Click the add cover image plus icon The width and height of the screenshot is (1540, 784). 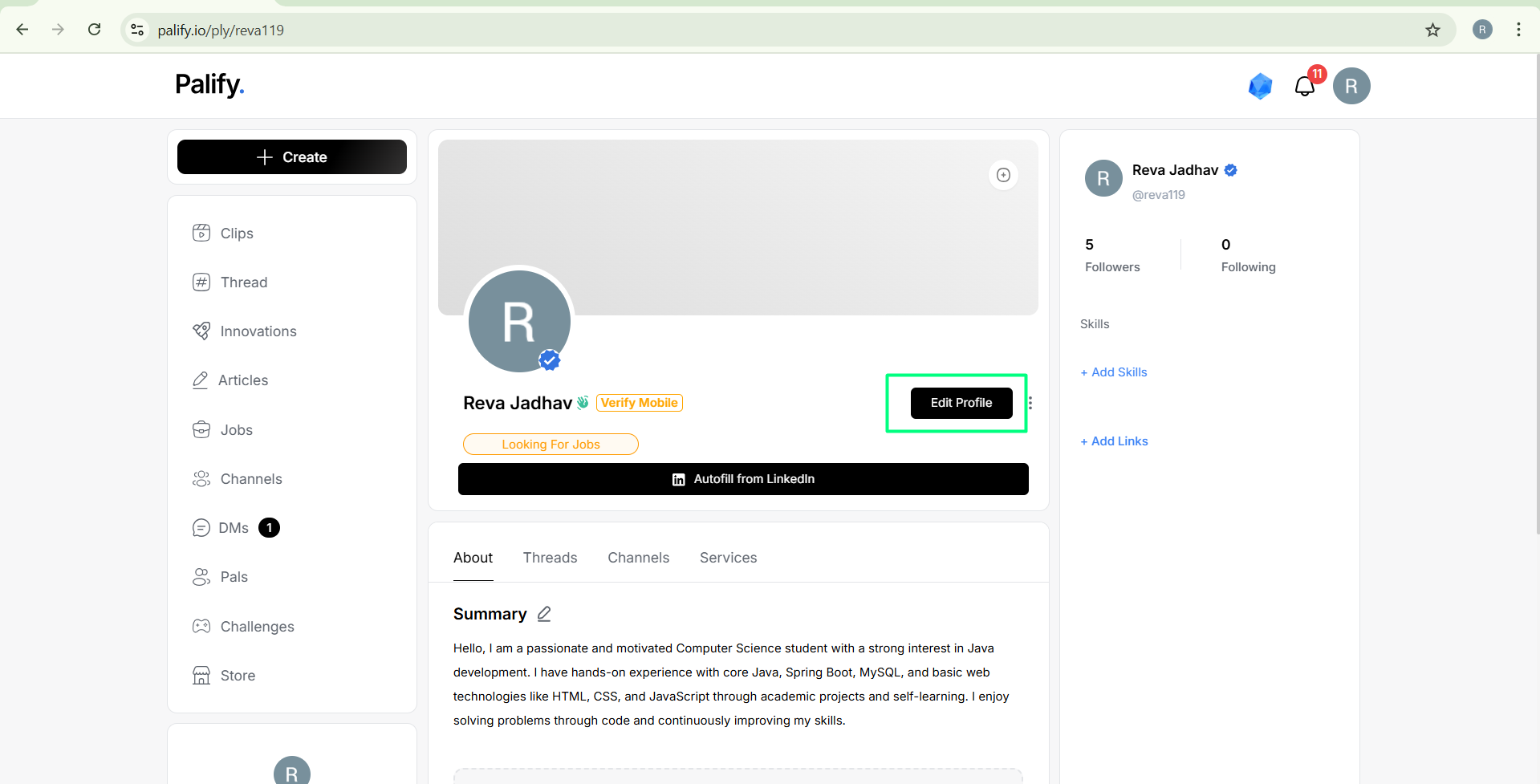coord(1003,175)
